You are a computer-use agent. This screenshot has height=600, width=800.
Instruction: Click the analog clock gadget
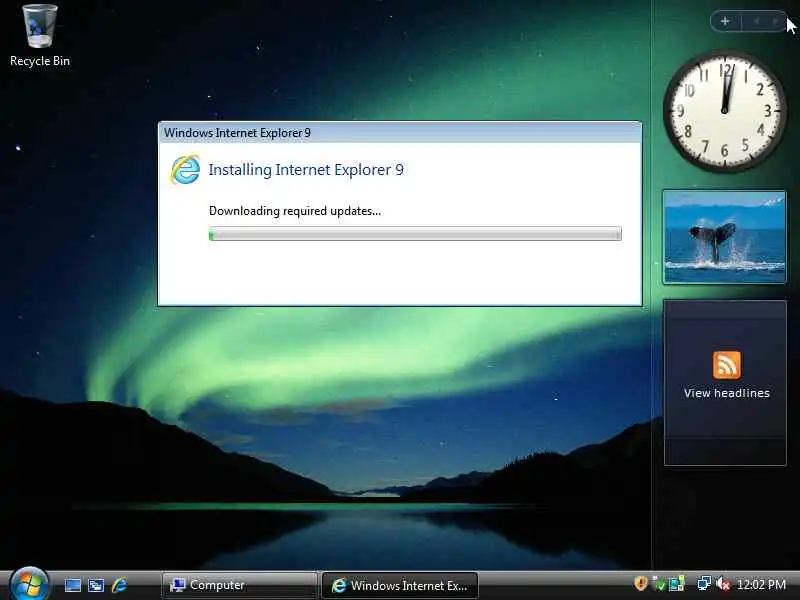724,110
